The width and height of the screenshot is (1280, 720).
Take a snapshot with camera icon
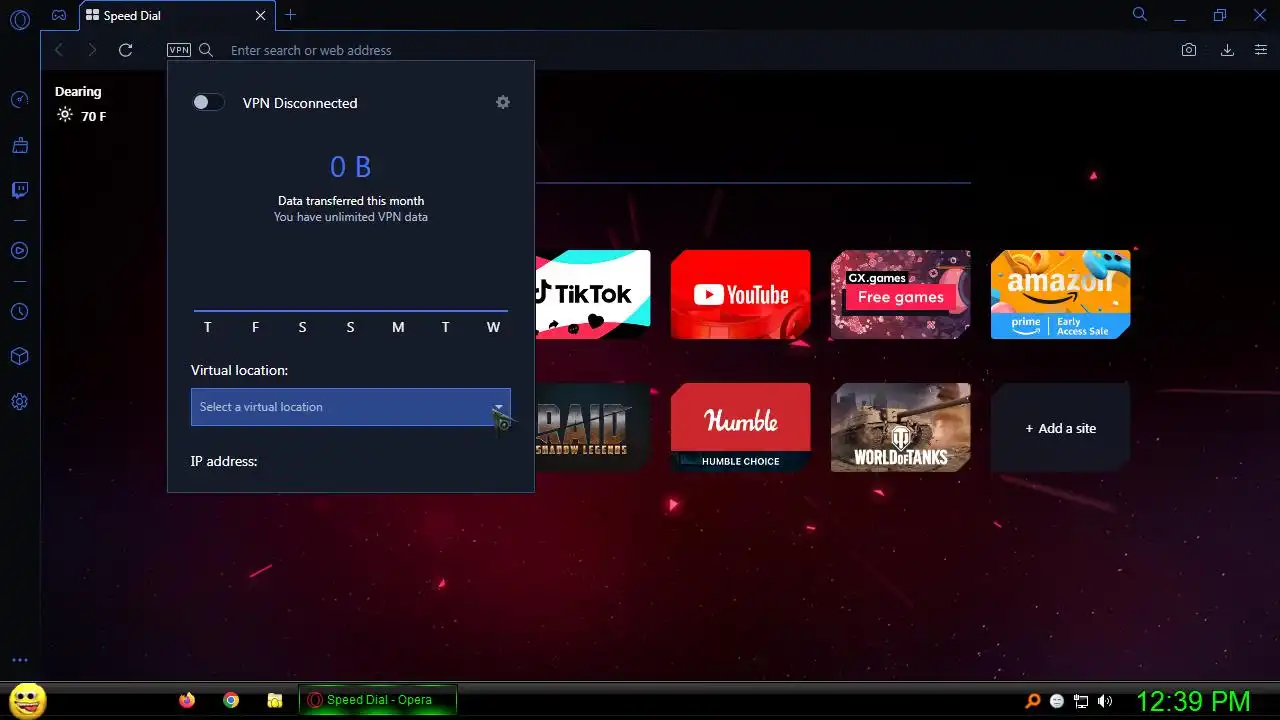pyautogui.click(x=1189, y=50)
